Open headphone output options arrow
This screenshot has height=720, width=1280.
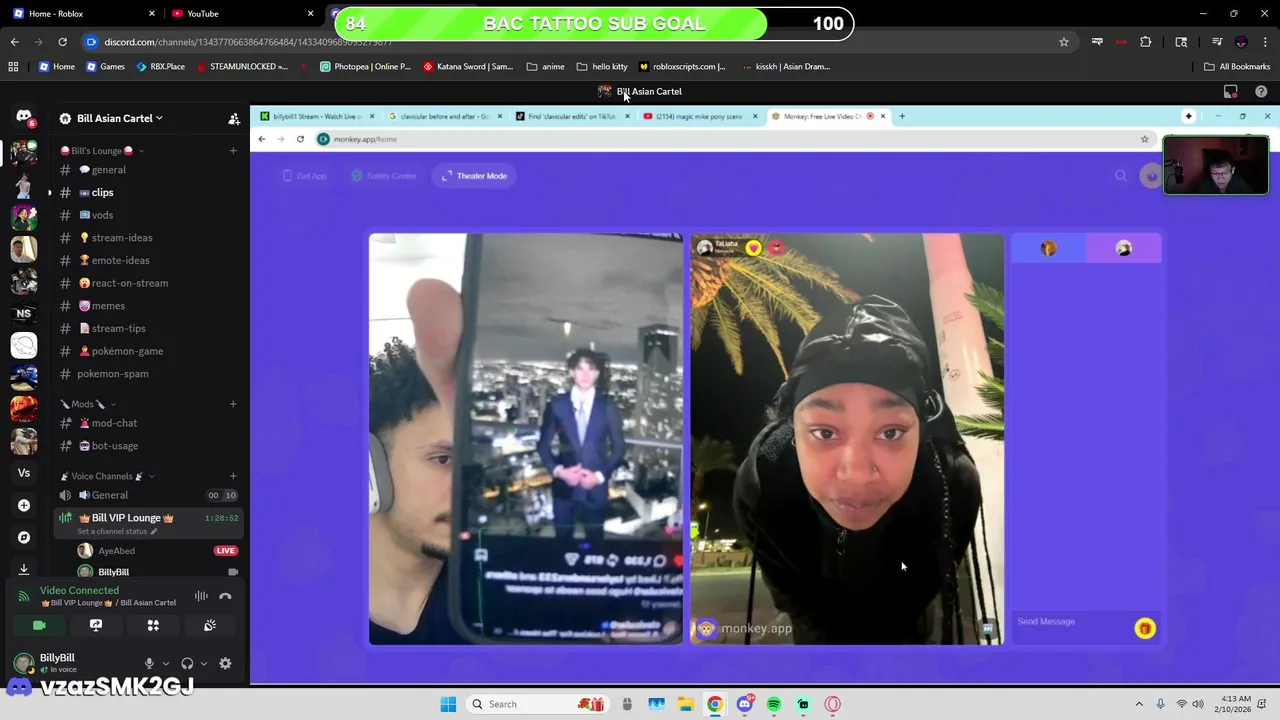(x=204, y=663)
